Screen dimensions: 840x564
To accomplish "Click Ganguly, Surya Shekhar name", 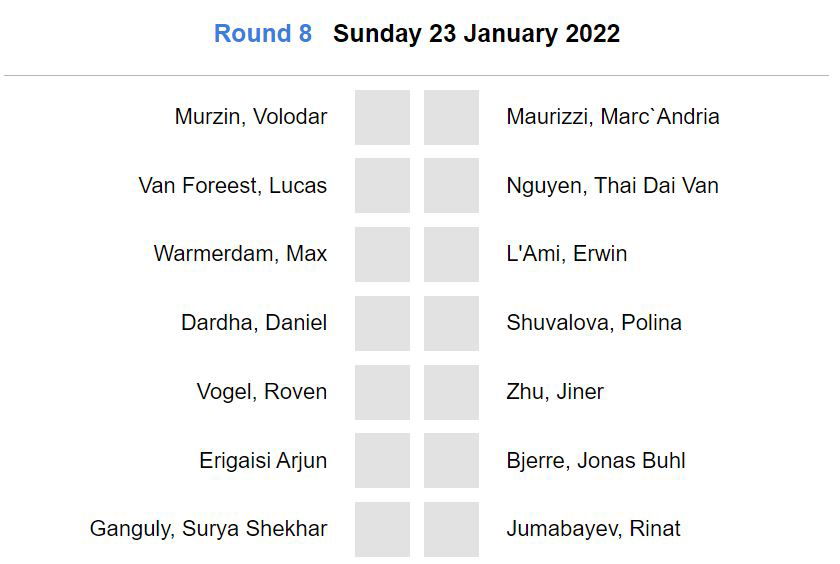I will 209,528.
